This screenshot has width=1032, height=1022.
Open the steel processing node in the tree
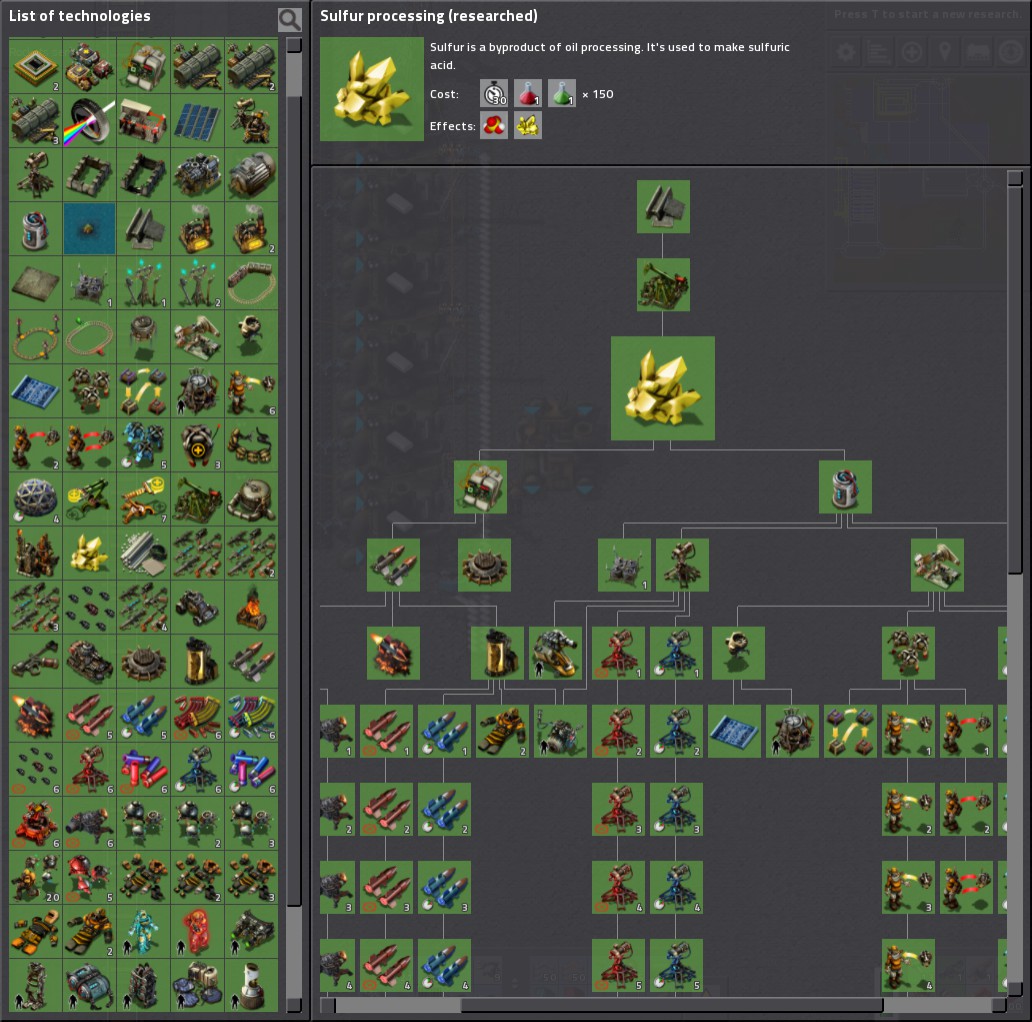pyautogui.click(x=663, y=207)
